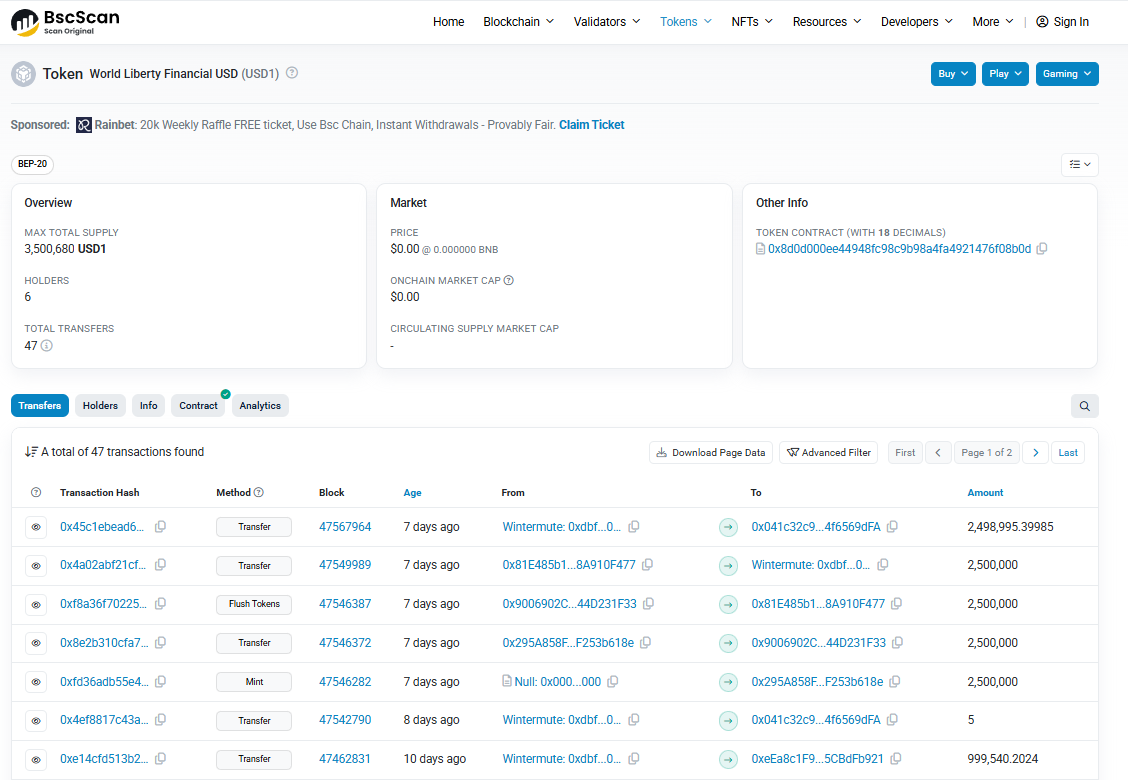The height and width of the screenshot is (780, 1128).
Task: Copy From address 0x295A858F in block 47546372 row
Action: [645, 643]
